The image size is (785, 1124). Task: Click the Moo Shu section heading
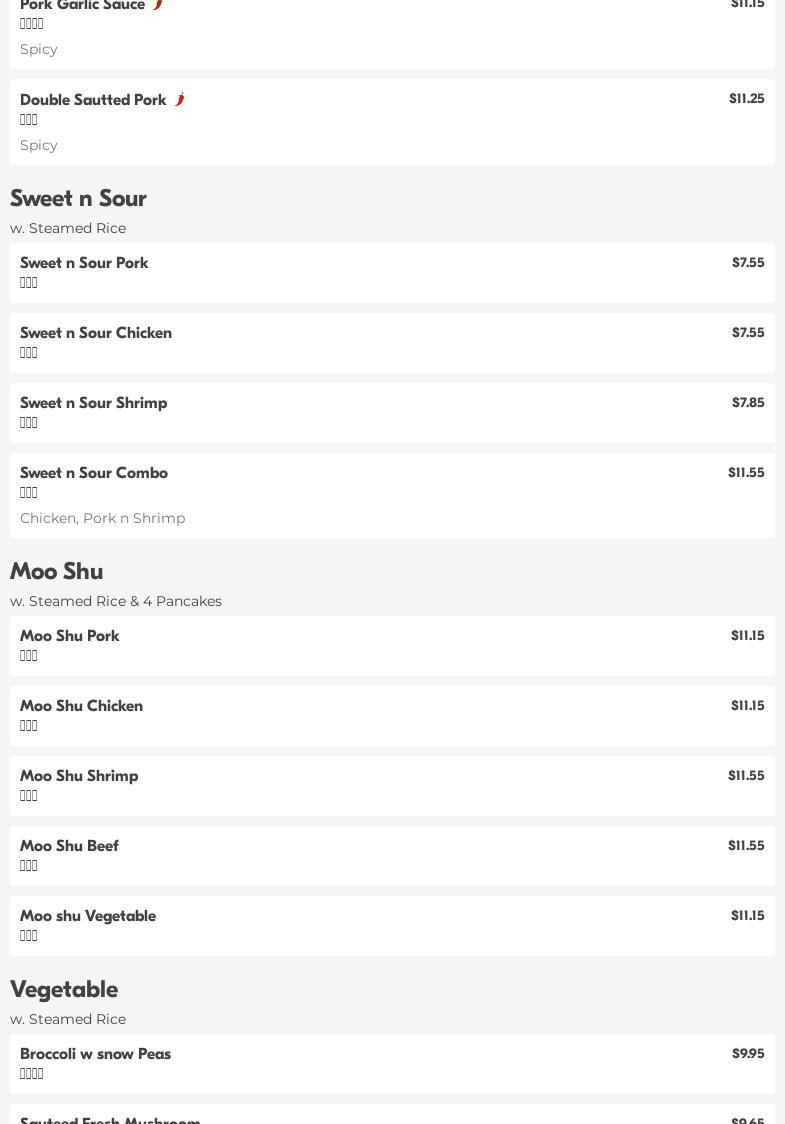point(56,571)
